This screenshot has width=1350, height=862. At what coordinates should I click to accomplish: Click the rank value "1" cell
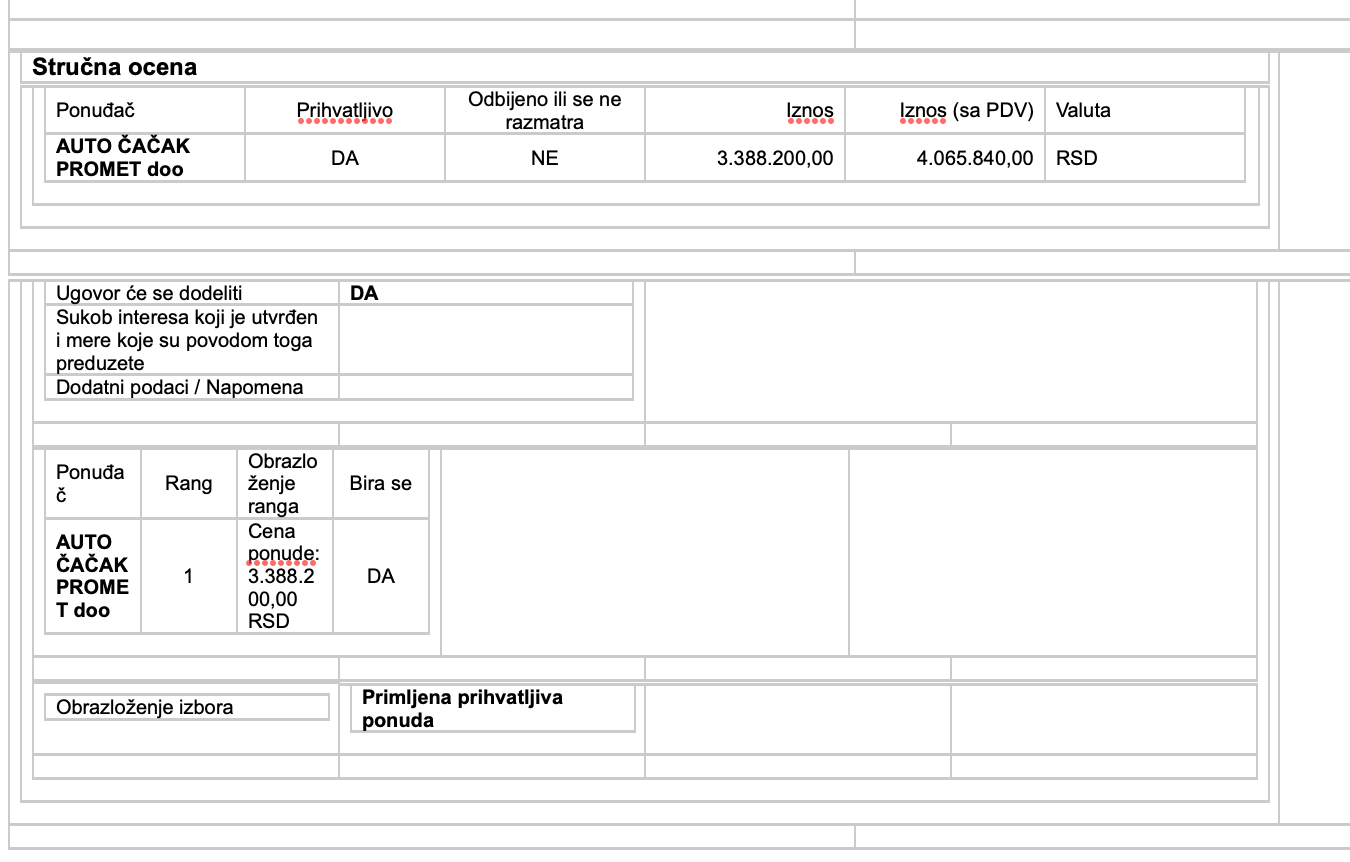[188, 576]
